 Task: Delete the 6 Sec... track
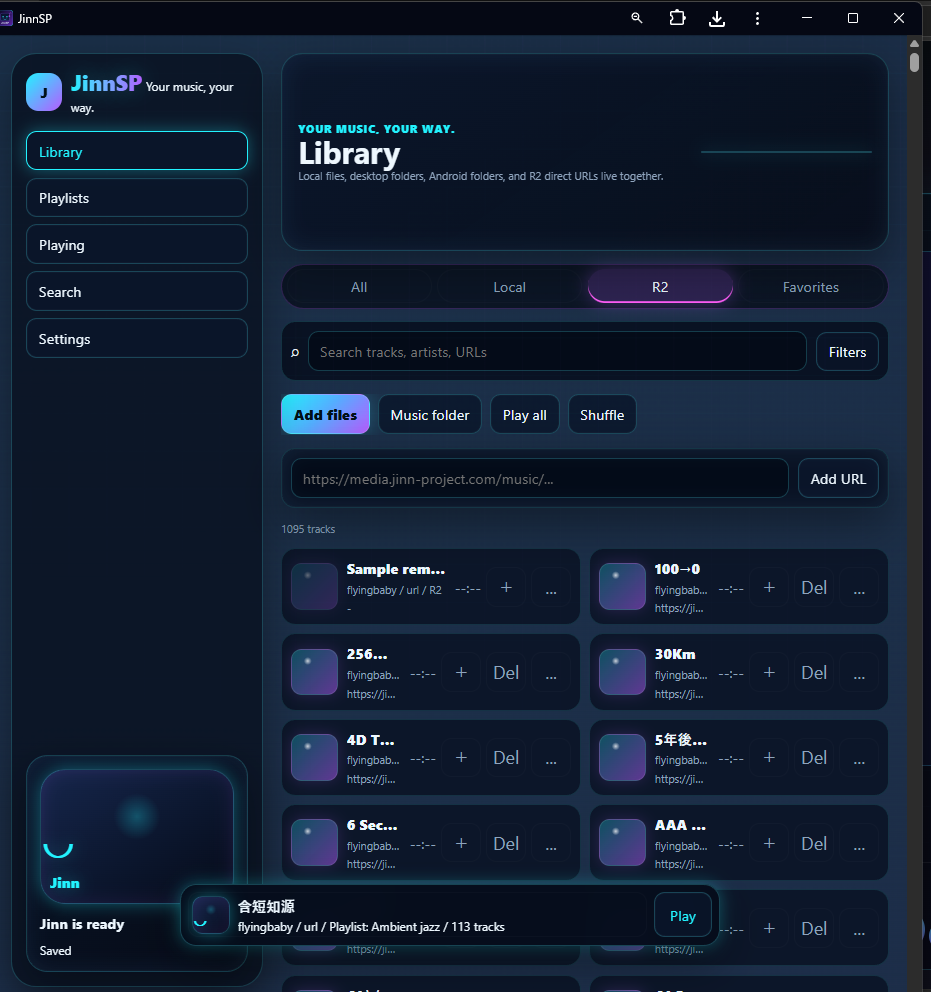pos(506,843)
